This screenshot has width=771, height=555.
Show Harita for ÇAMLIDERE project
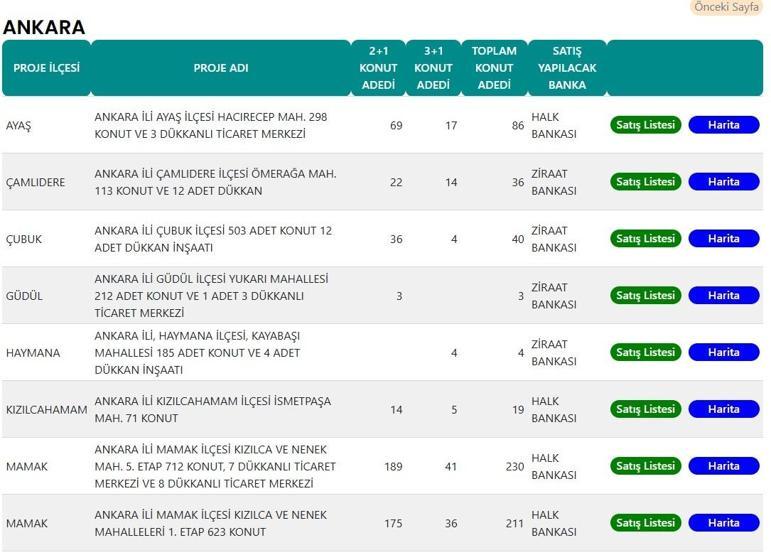click(724, 182)
